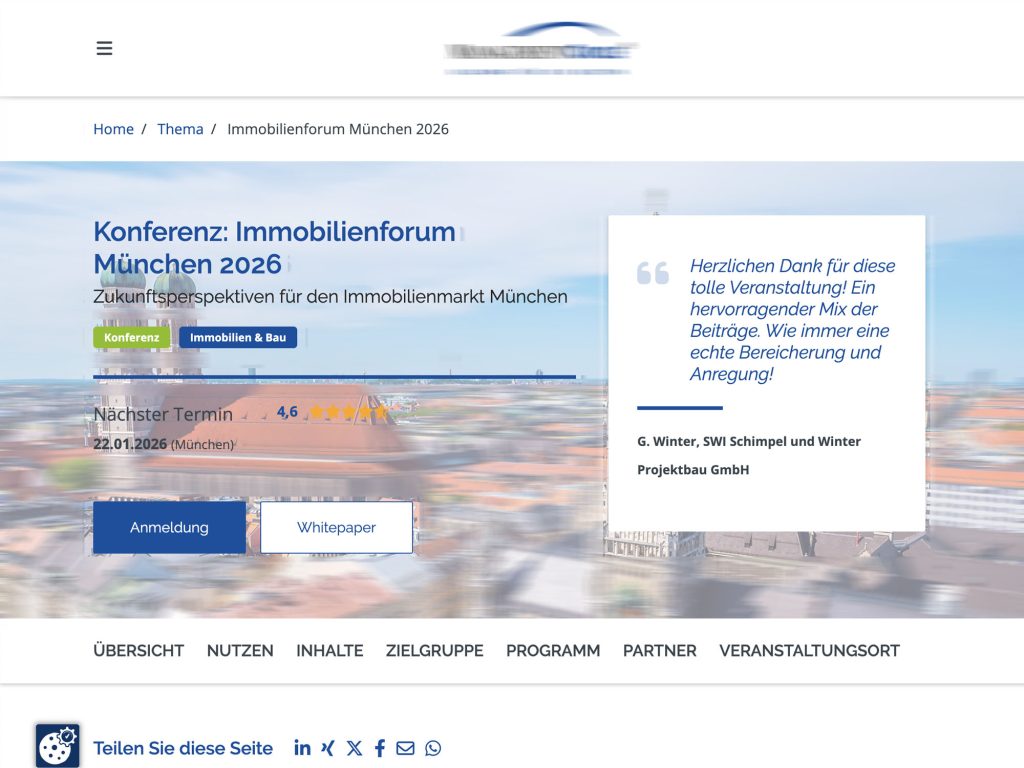1024x768 pixels.
Task: Open the Whitepaper download
Action: [337, 527]
